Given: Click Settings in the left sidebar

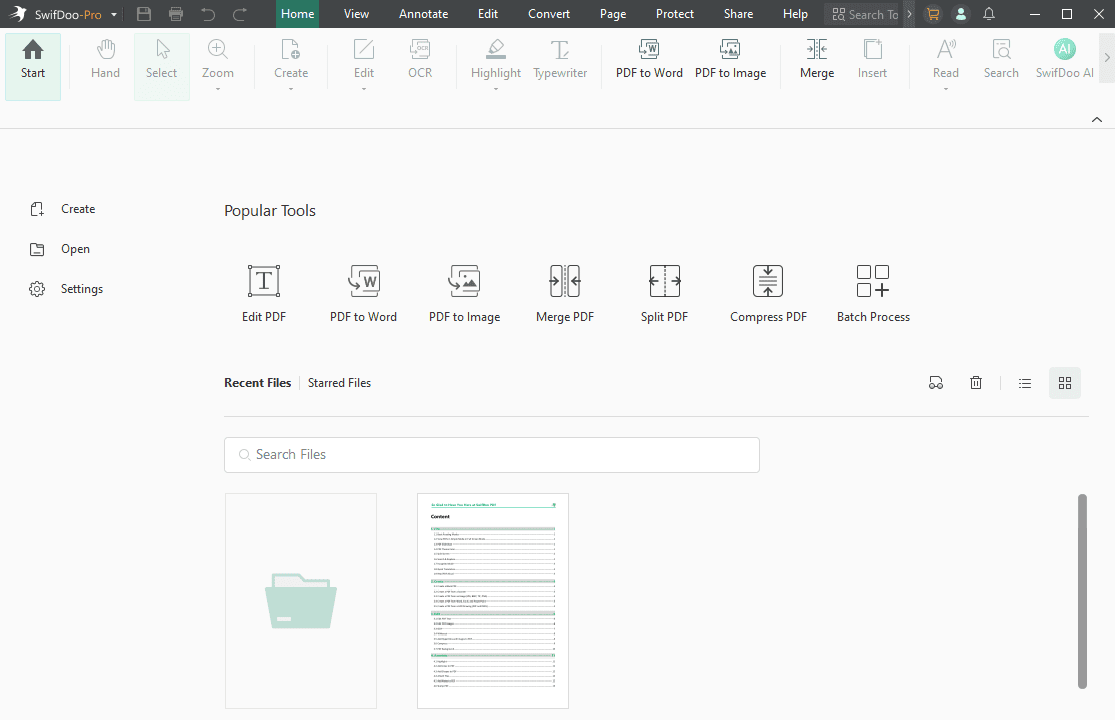Looking at the screenshot, I should 81,289.
